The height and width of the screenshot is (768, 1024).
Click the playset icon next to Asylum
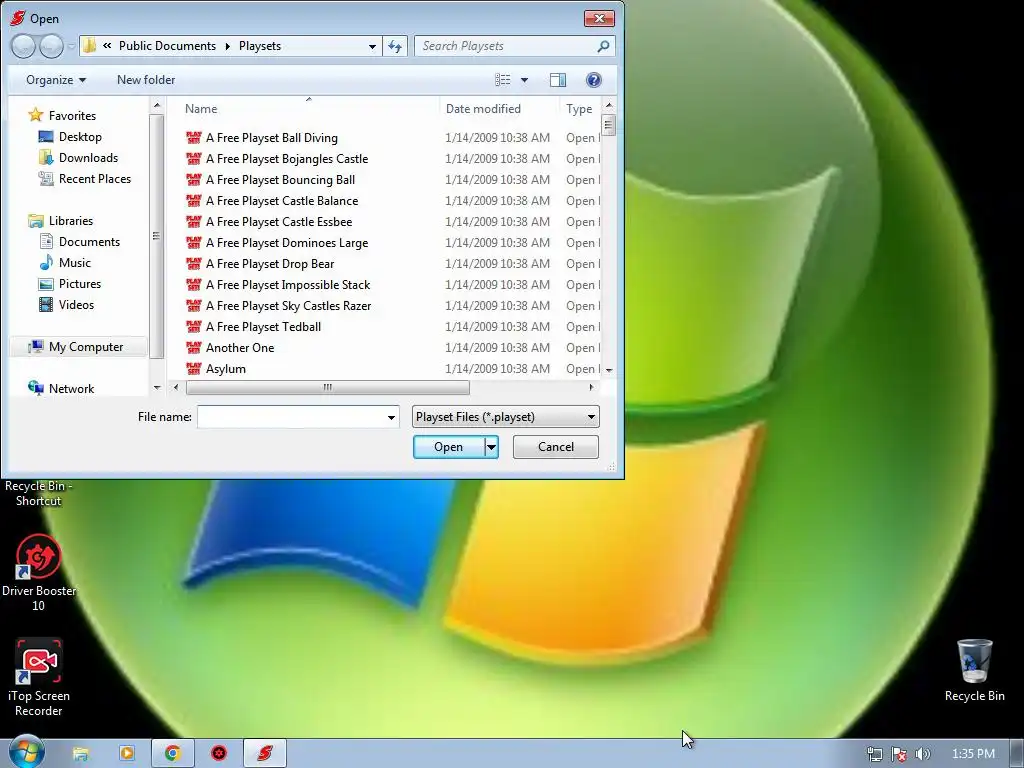click(193, 369)
